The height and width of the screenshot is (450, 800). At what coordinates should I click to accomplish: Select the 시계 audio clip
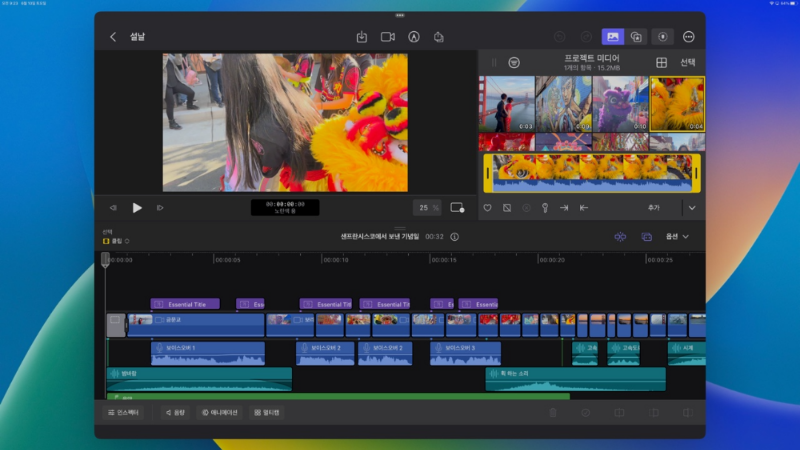pyautogui.click(x=687, y=354)
